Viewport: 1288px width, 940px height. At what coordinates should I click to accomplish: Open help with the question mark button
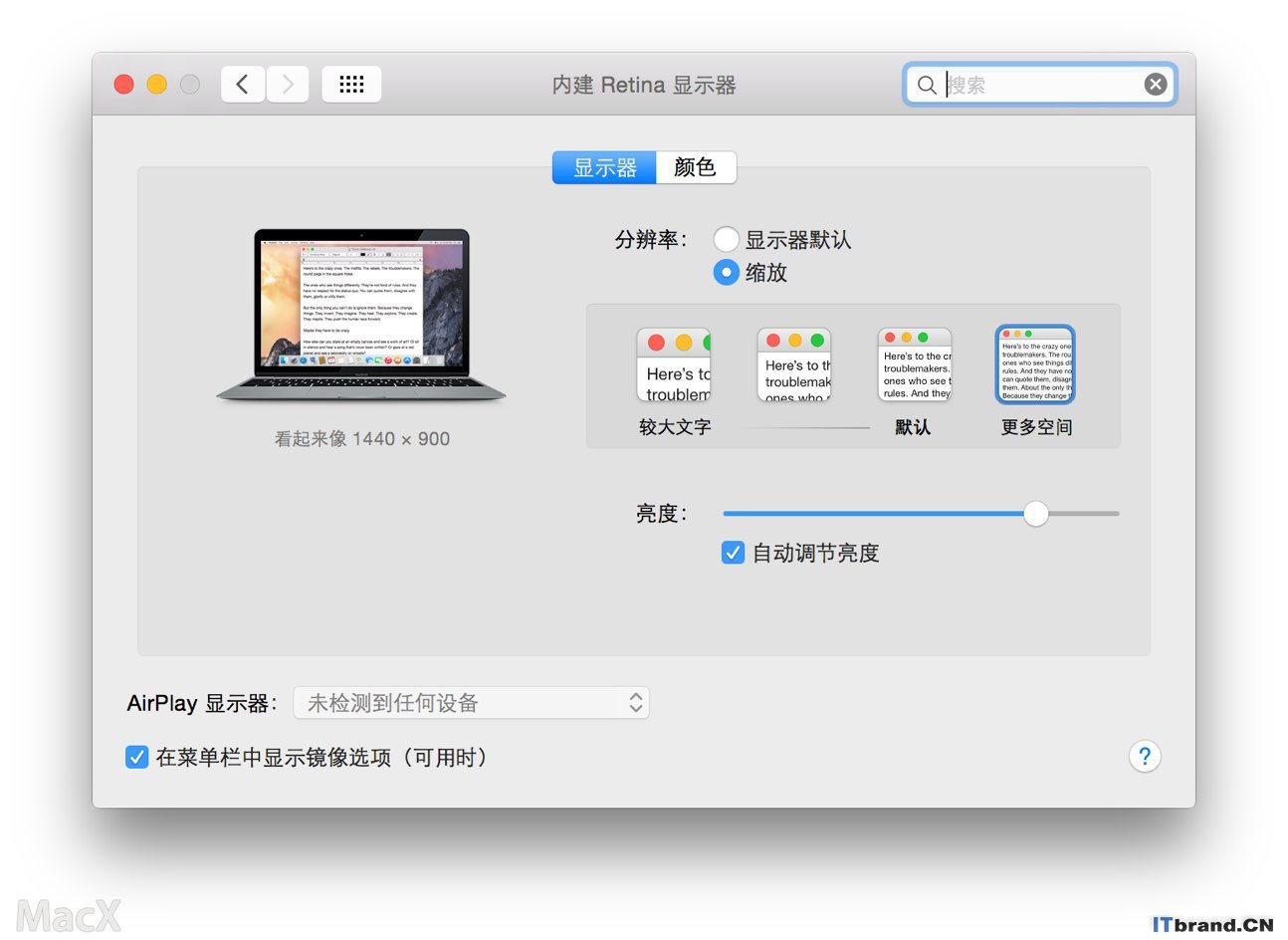1145,756
